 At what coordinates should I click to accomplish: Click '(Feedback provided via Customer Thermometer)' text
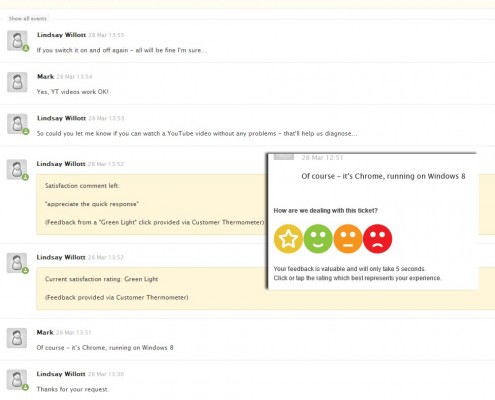[117, 297]
